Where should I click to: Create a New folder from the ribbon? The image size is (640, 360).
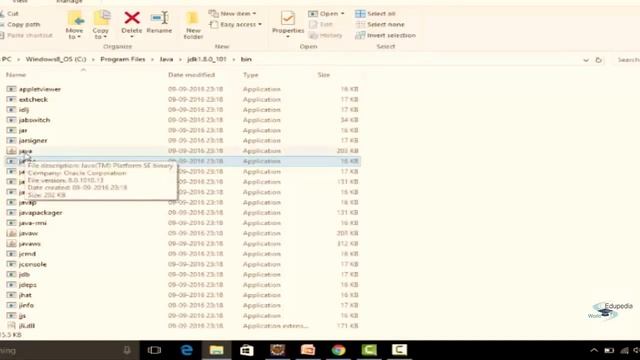pyautogui.click(x=193, y=25)
